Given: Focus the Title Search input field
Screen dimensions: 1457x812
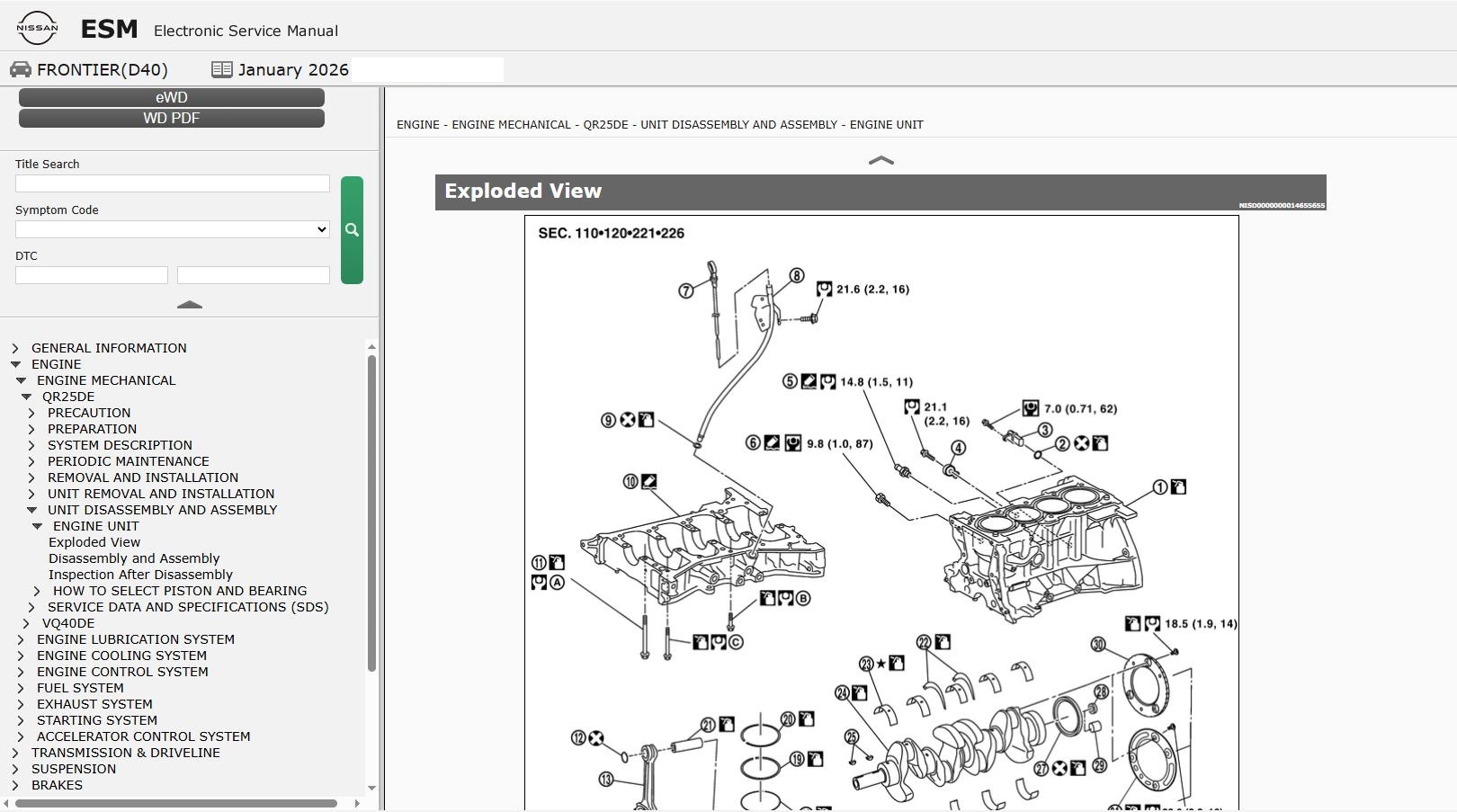Looking at the screenshot, I should (x=173, y=183).
